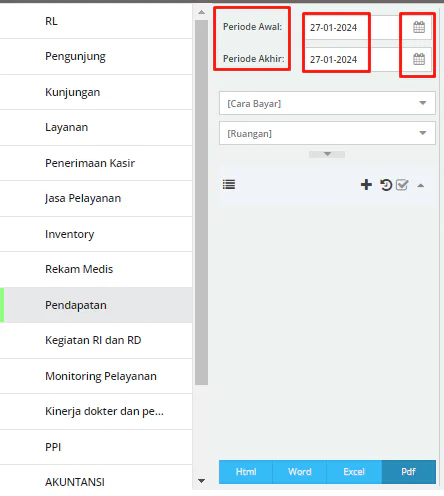Toggle the check-all checkbox icon
The height and width of the screenshot is (496, 444).
click(x=402, y=184)
